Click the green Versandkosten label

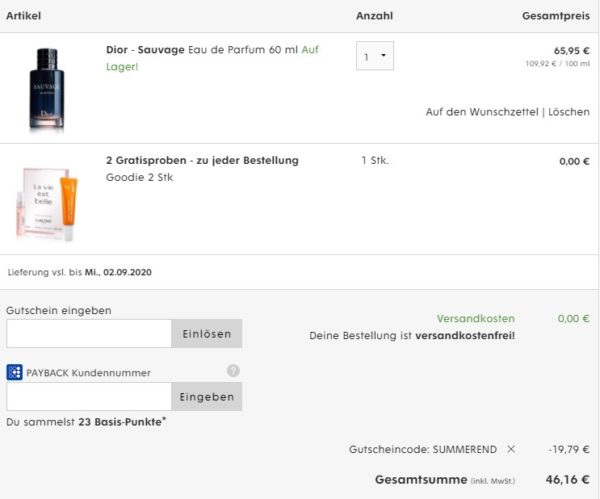pyautogui.click(x=475, y=319)
